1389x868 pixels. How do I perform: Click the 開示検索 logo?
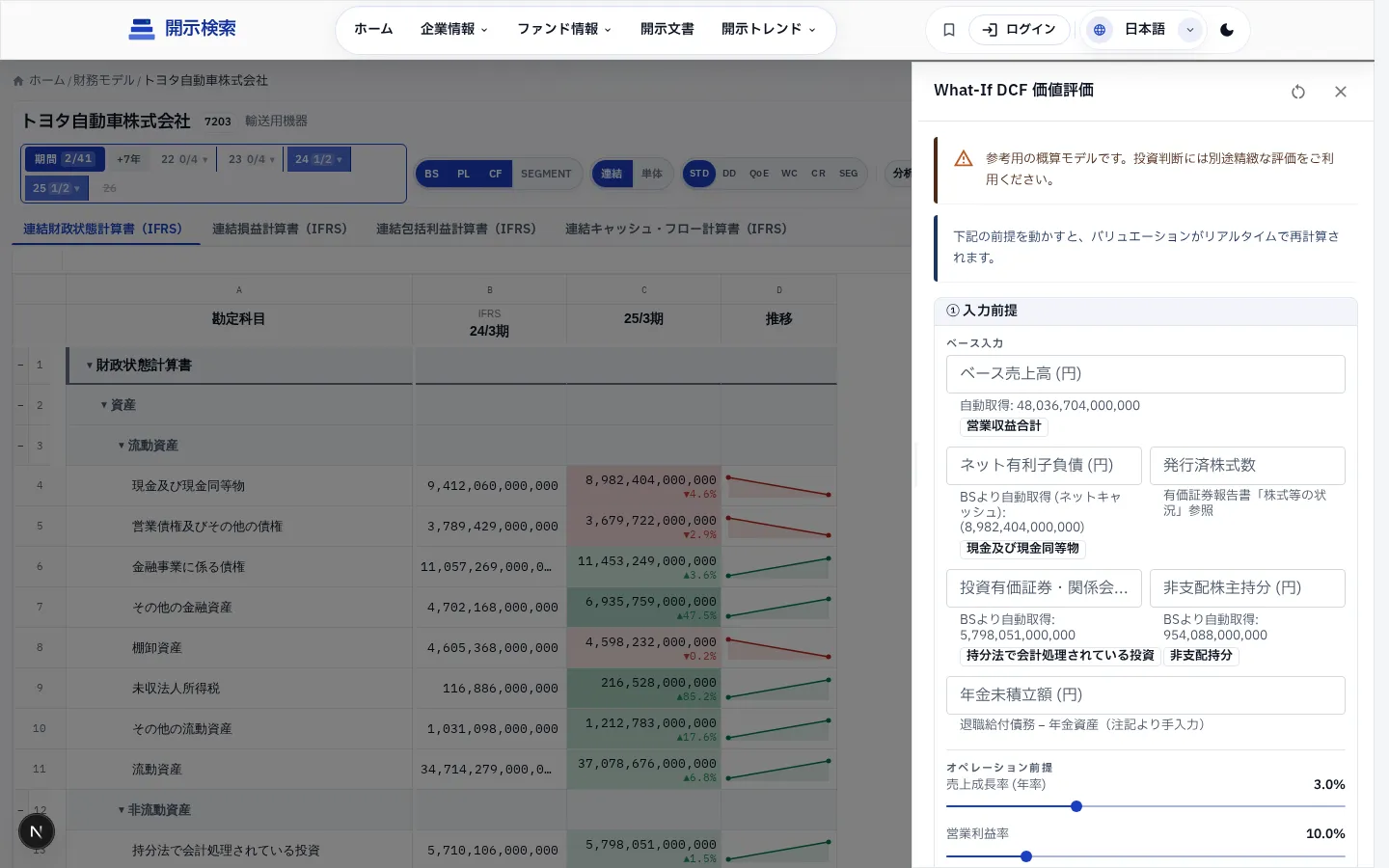click(x=182, y=29)
